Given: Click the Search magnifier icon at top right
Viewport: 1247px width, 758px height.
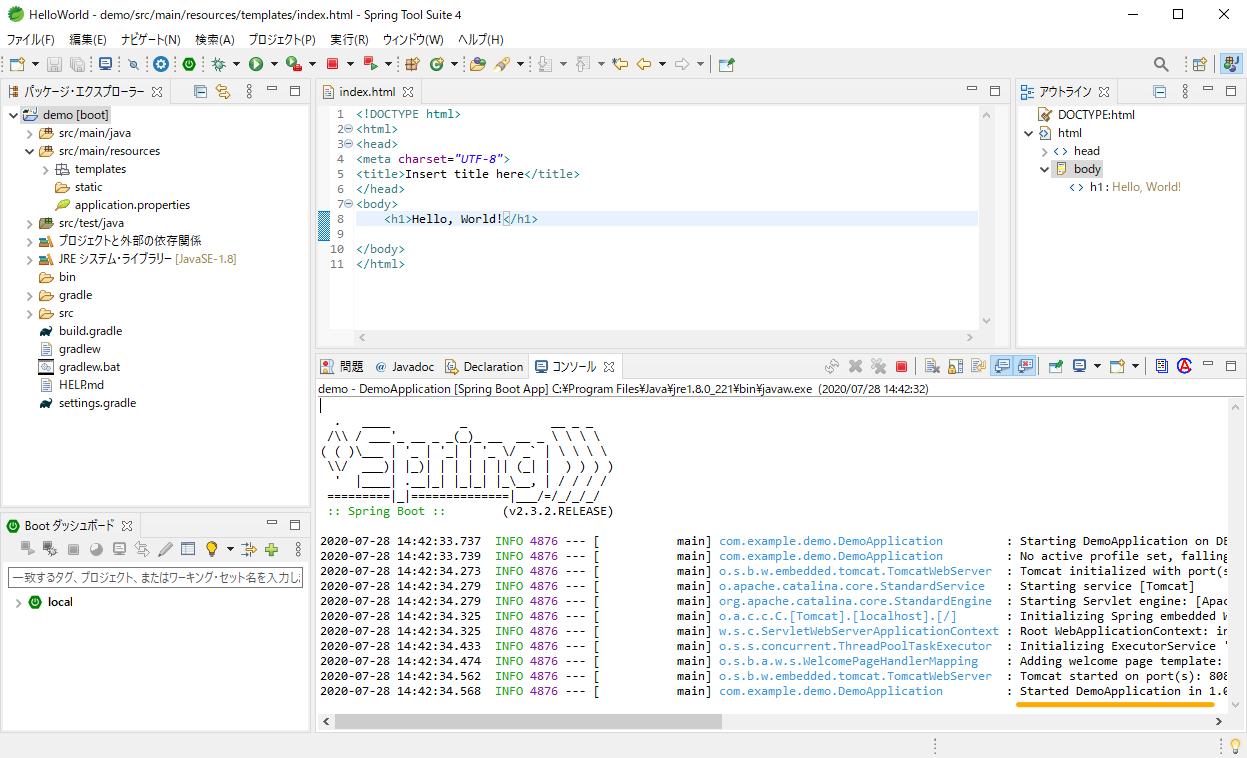Looking at the screenshot, I should coord(1161,64).
